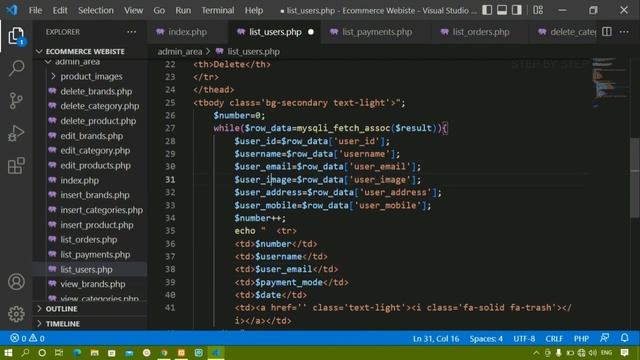The height and width of the screenshot is (360, 640).
Task: Change indentation via Spaces: 4
Action: click(486, 338)
